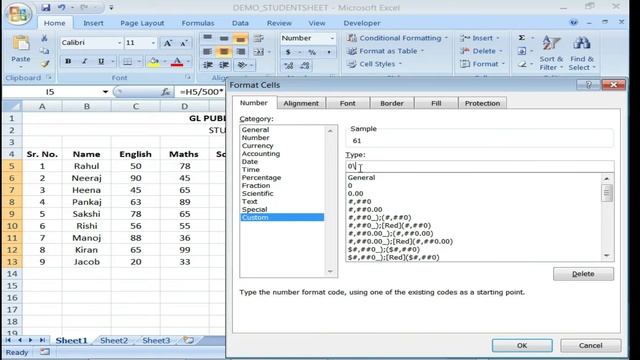
Task: Open the Name Box dropdown arrow
Action: click(105, 92)
